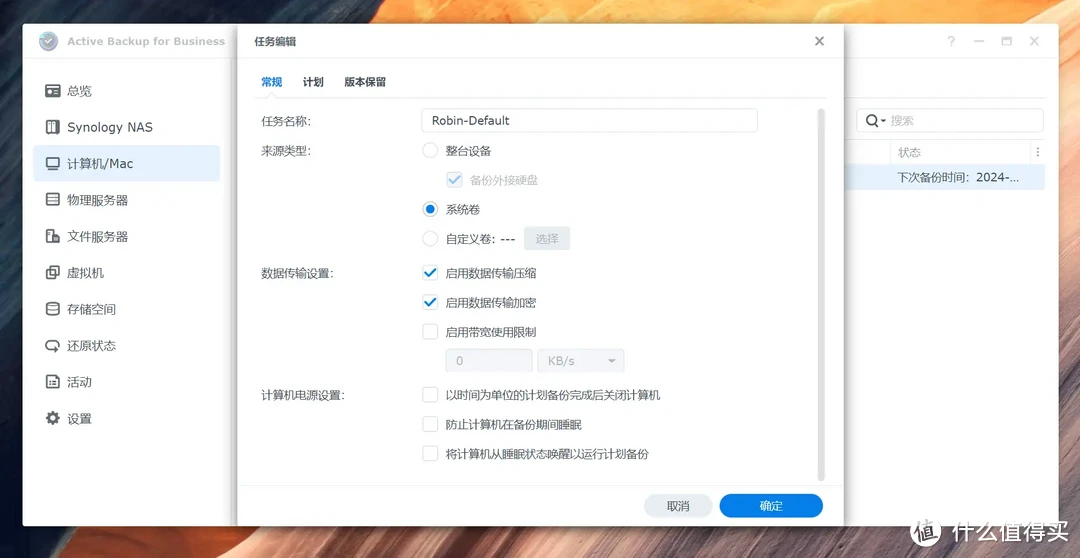The width and height of the screenshot is (1080, 558).
Task: Disable 启用数据传输压缩 checkbox
Action: pos(430,273)
